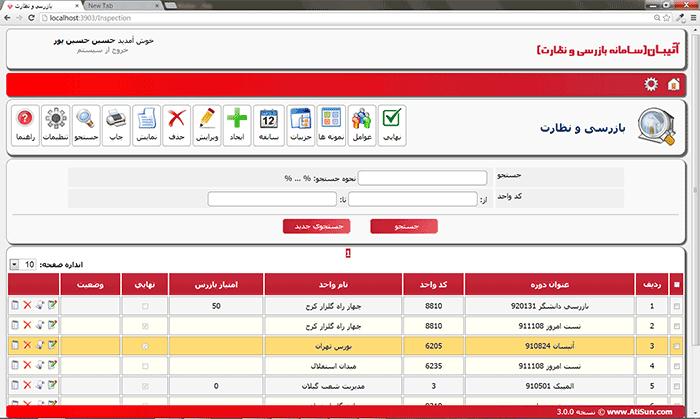
Task: Click score value 50 in row 1
Action: click(216, 306)
